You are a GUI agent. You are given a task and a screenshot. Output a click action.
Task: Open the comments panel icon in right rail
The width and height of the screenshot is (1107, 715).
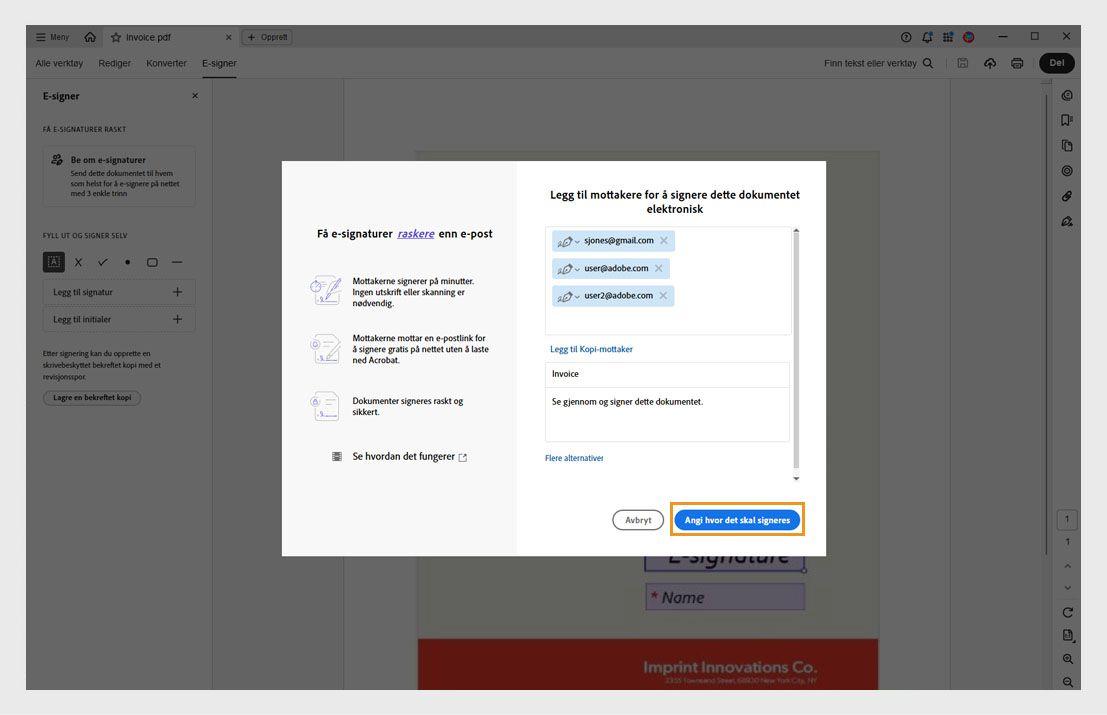[x=1067, y=95]
